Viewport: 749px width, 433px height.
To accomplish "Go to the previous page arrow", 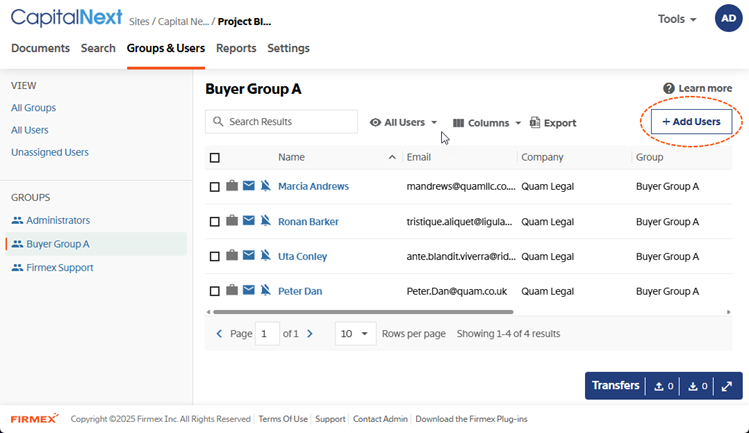I will coord(219,334).
